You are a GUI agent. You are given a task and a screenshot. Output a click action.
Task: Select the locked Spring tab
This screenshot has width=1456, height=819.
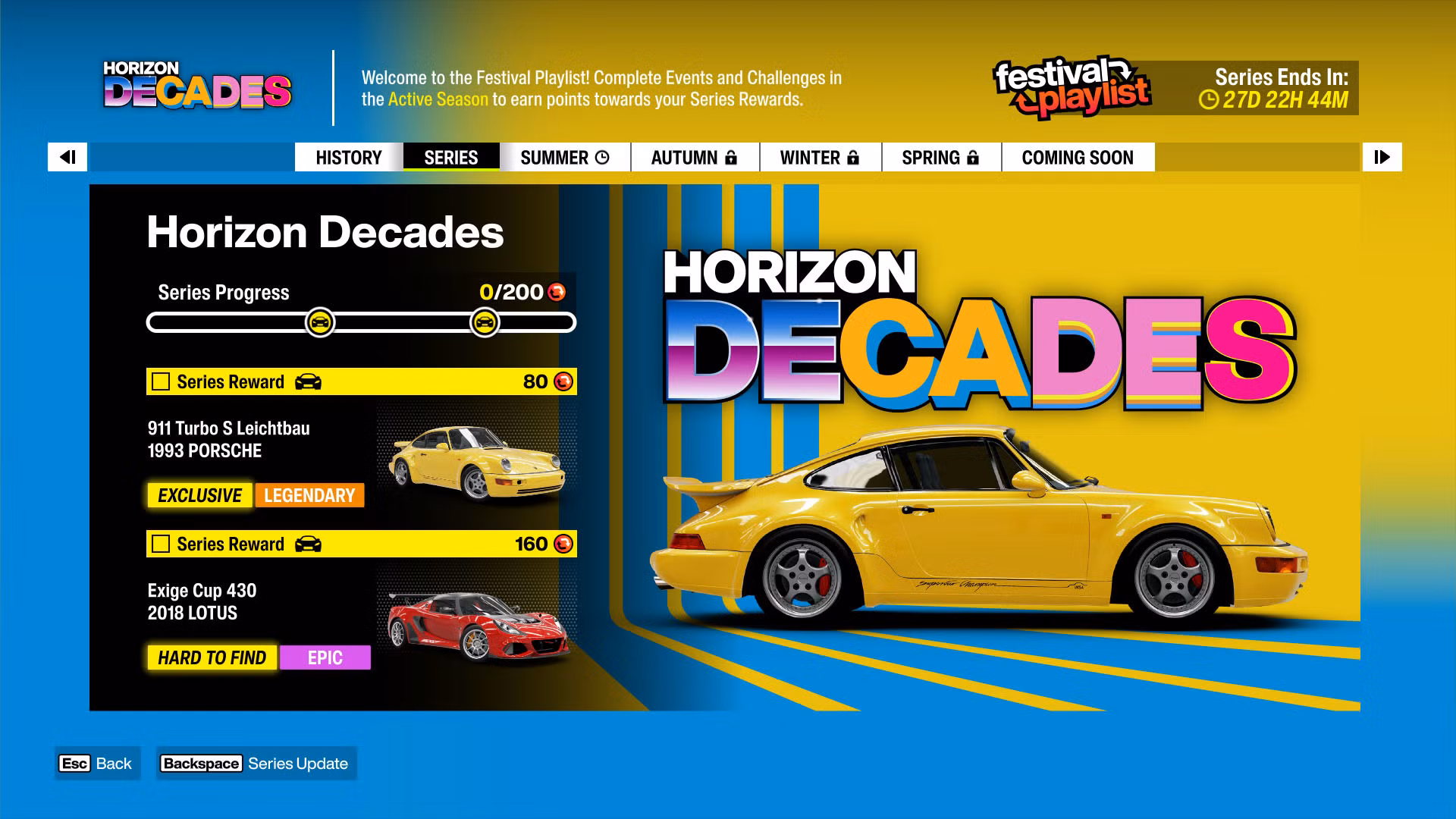941,157
